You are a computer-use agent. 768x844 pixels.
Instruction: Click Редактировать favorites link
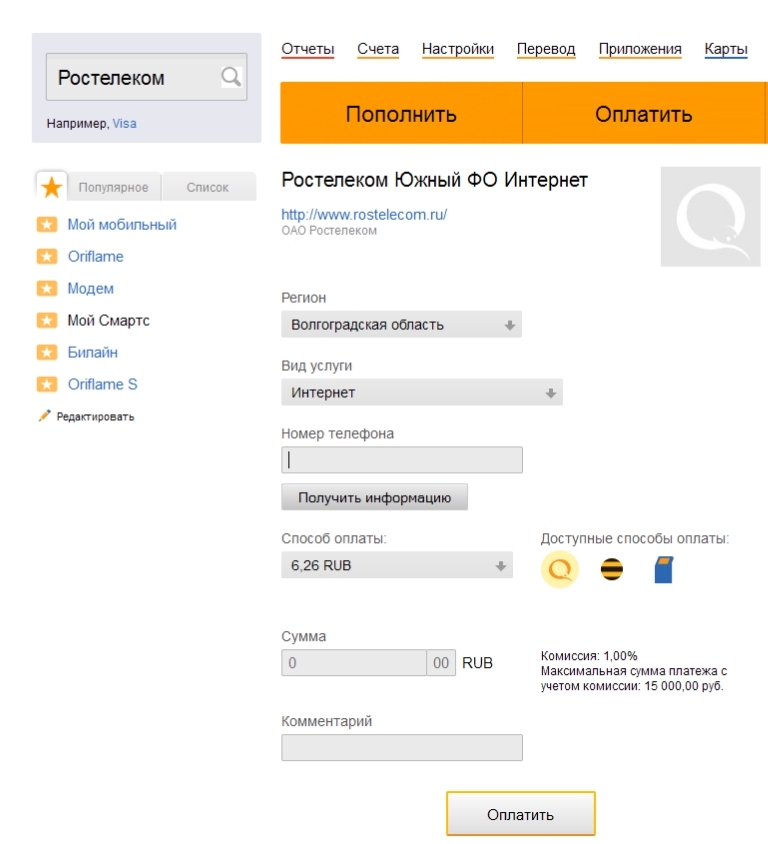[95, 417]
